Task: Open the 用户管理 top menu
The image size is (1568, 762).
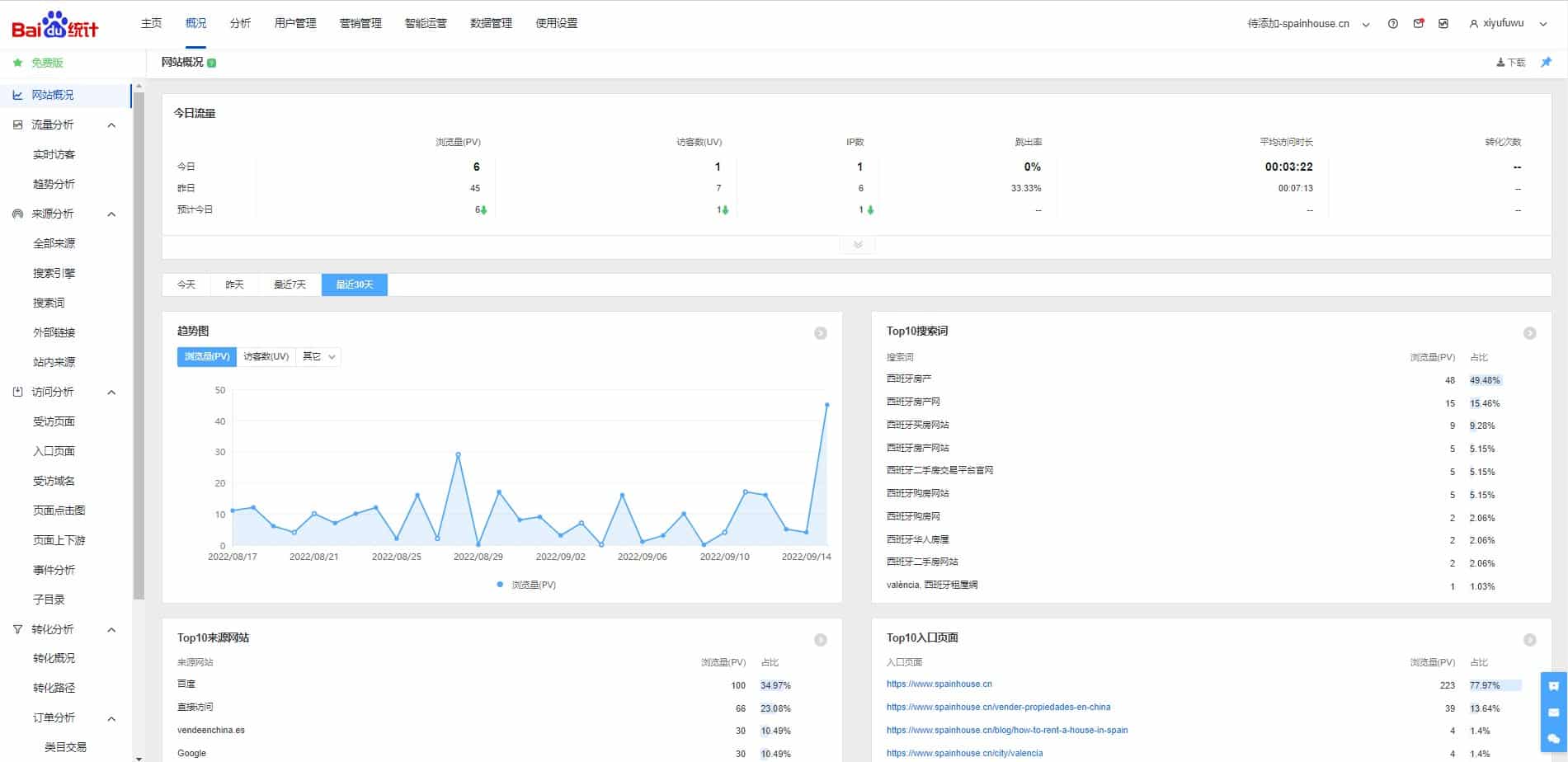Action: pos(295,24)
